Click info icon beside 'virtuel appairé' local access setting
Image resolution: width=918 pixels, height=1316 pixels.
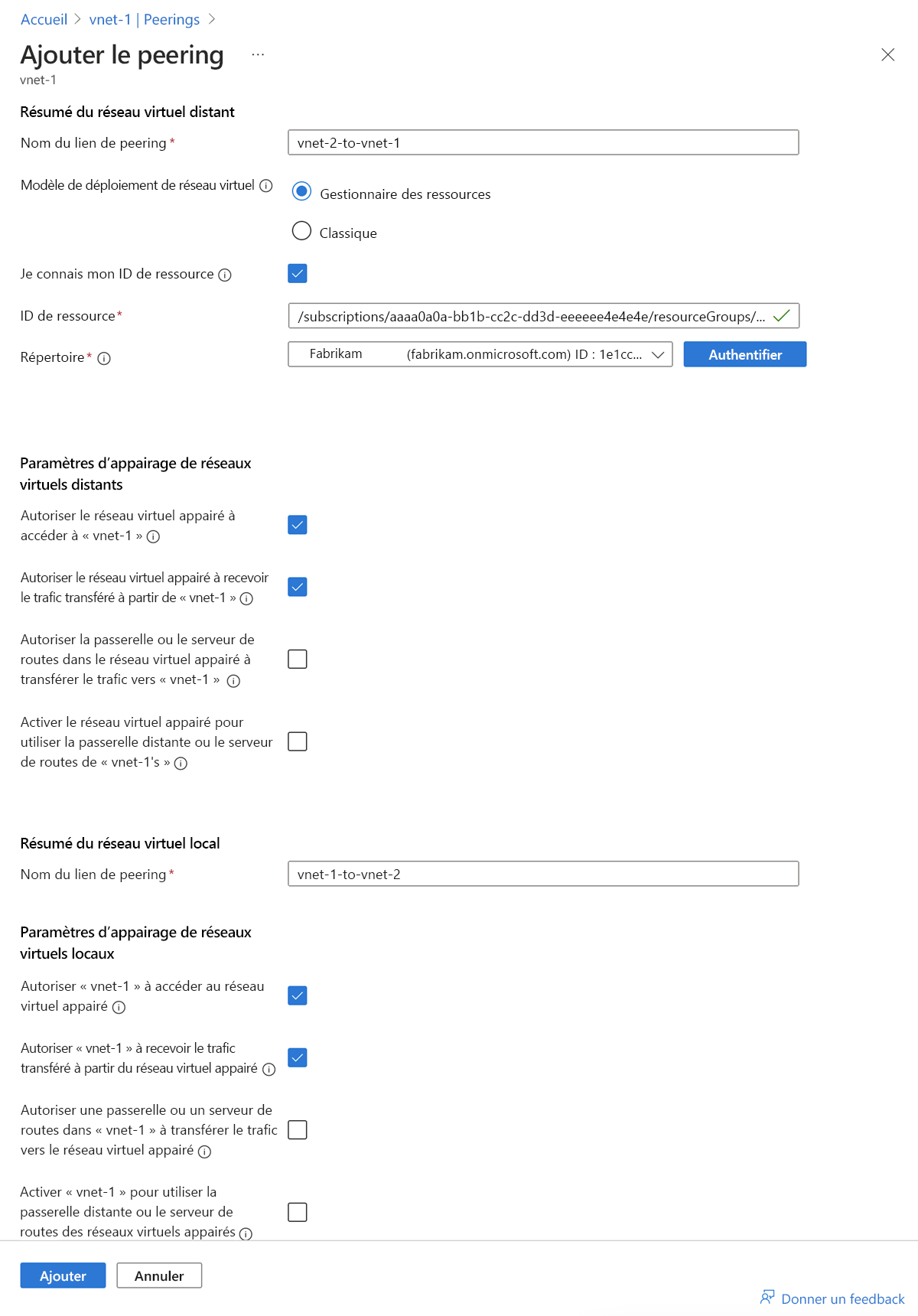(119, 1008)
